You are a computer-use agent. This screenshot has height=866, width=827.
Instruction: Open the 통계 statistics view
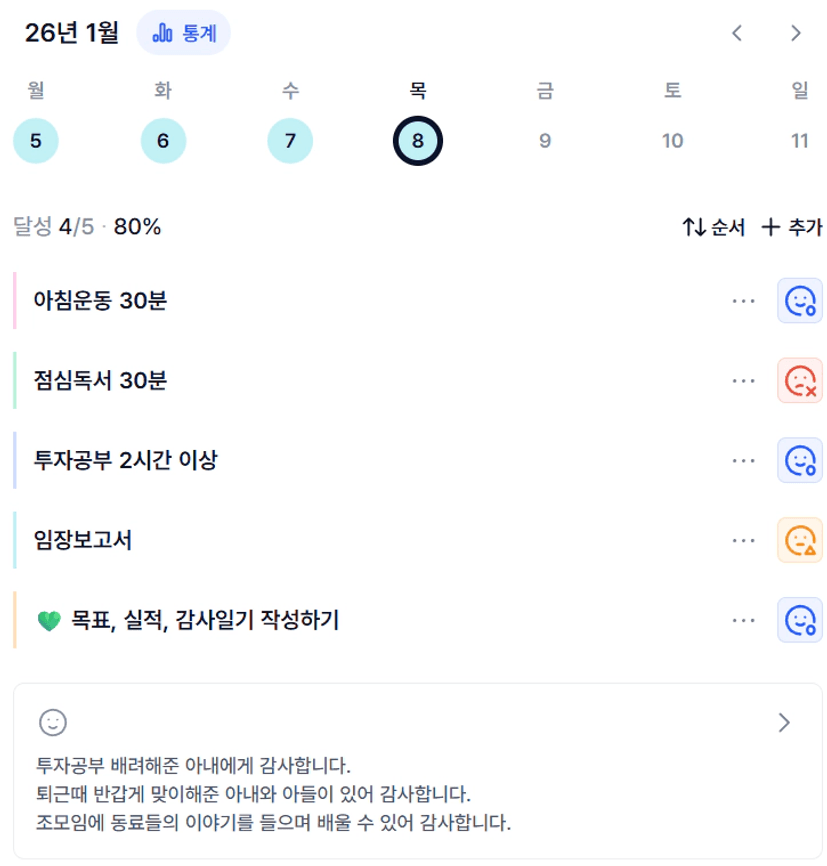[183, 33]
